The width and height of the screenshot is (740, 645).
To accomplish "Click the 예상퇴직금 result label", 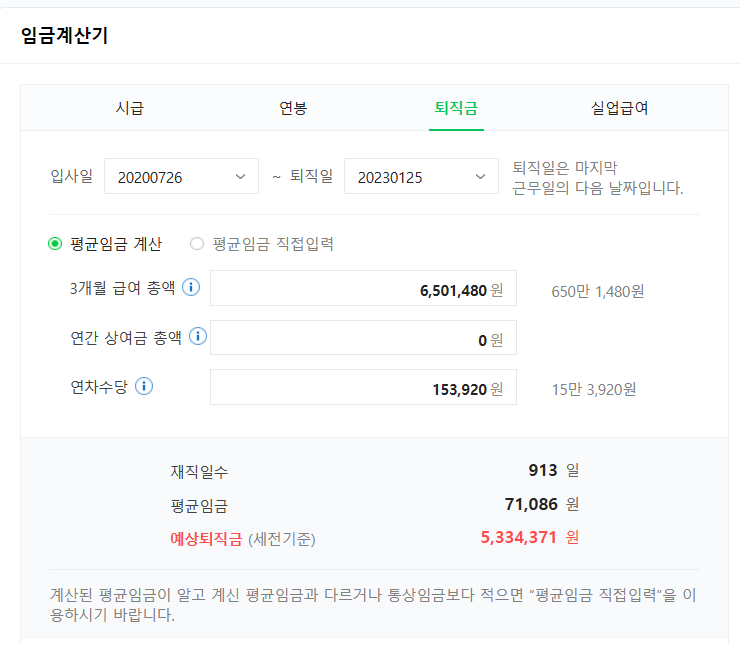I will (x=206, y=539).
